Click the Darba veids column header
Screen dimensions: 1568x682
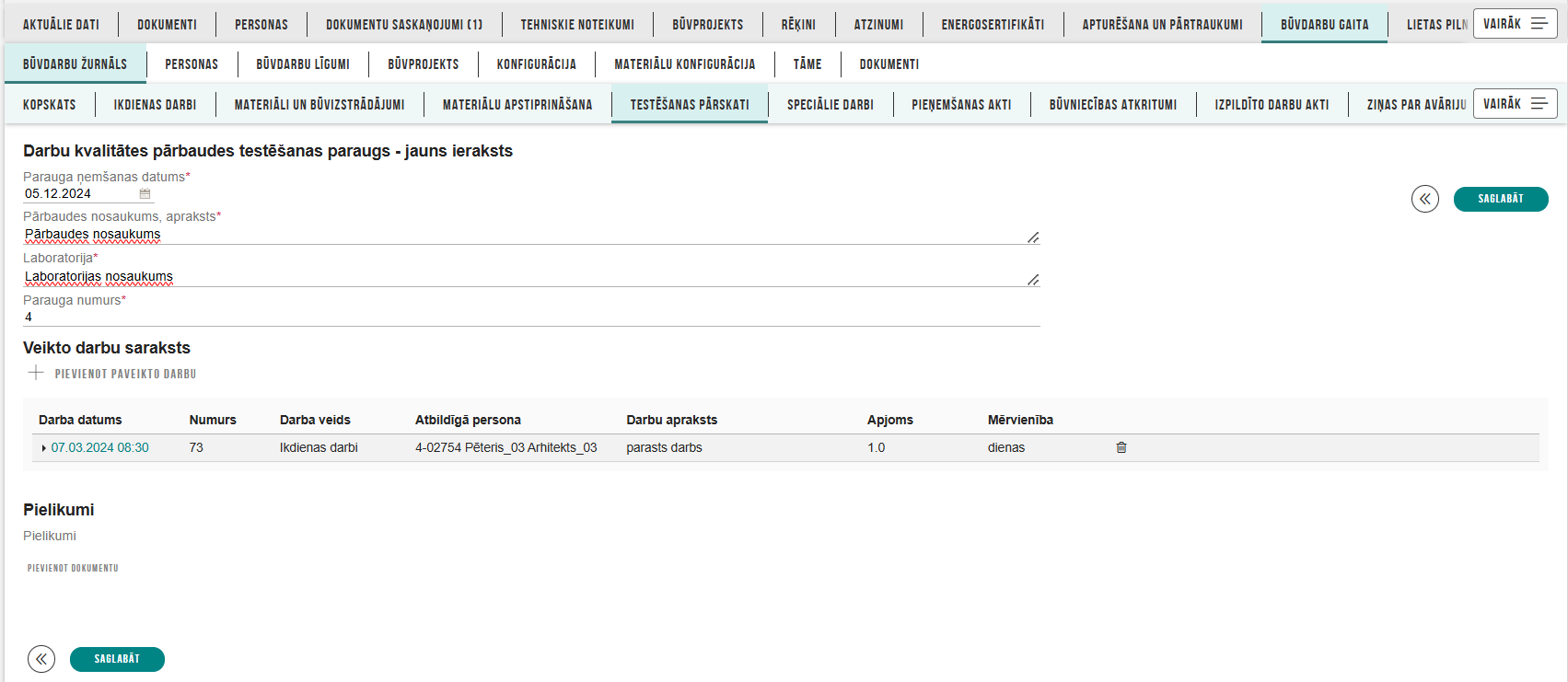(315, 420)
